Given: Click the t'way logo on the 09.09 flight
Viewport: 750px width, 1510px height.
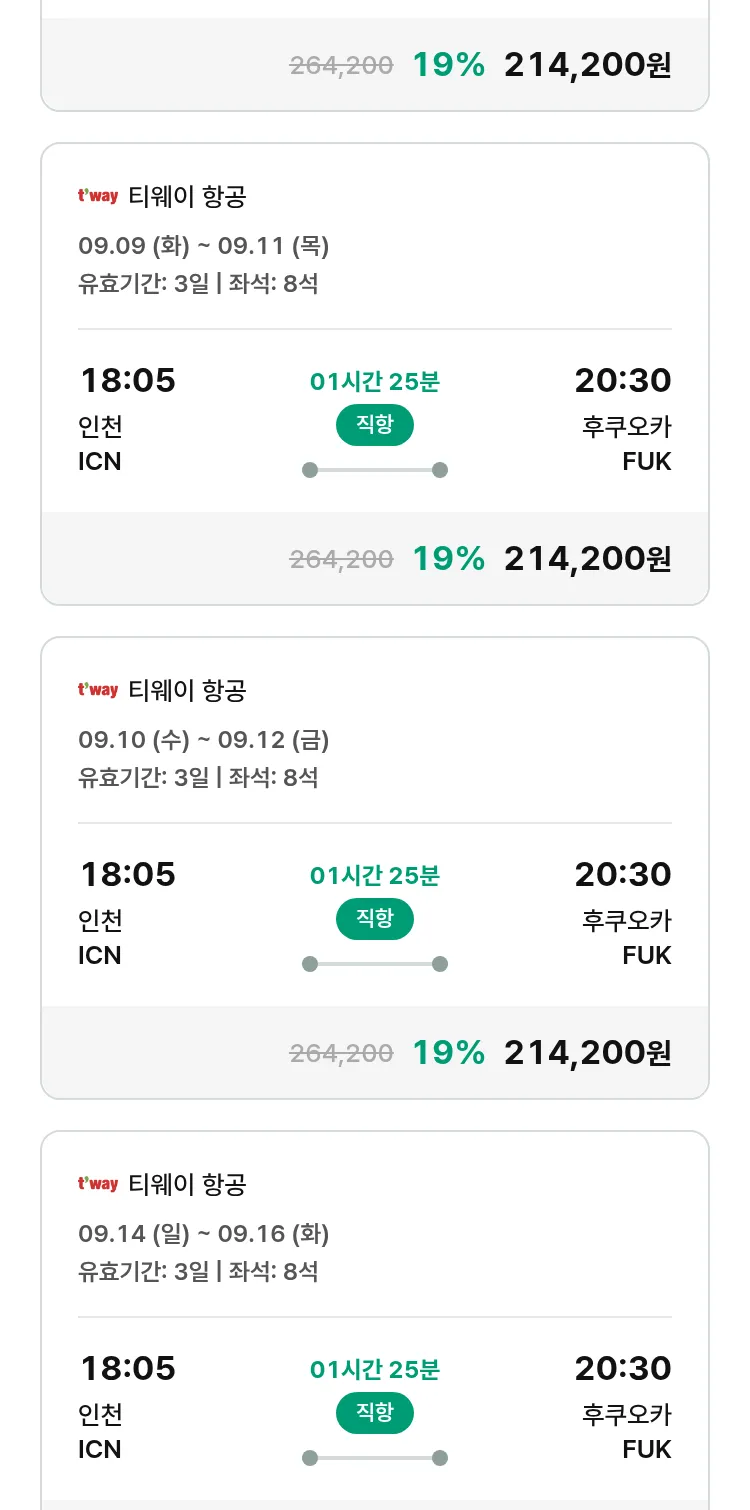Looking at the screenshot, I should 98,196.
